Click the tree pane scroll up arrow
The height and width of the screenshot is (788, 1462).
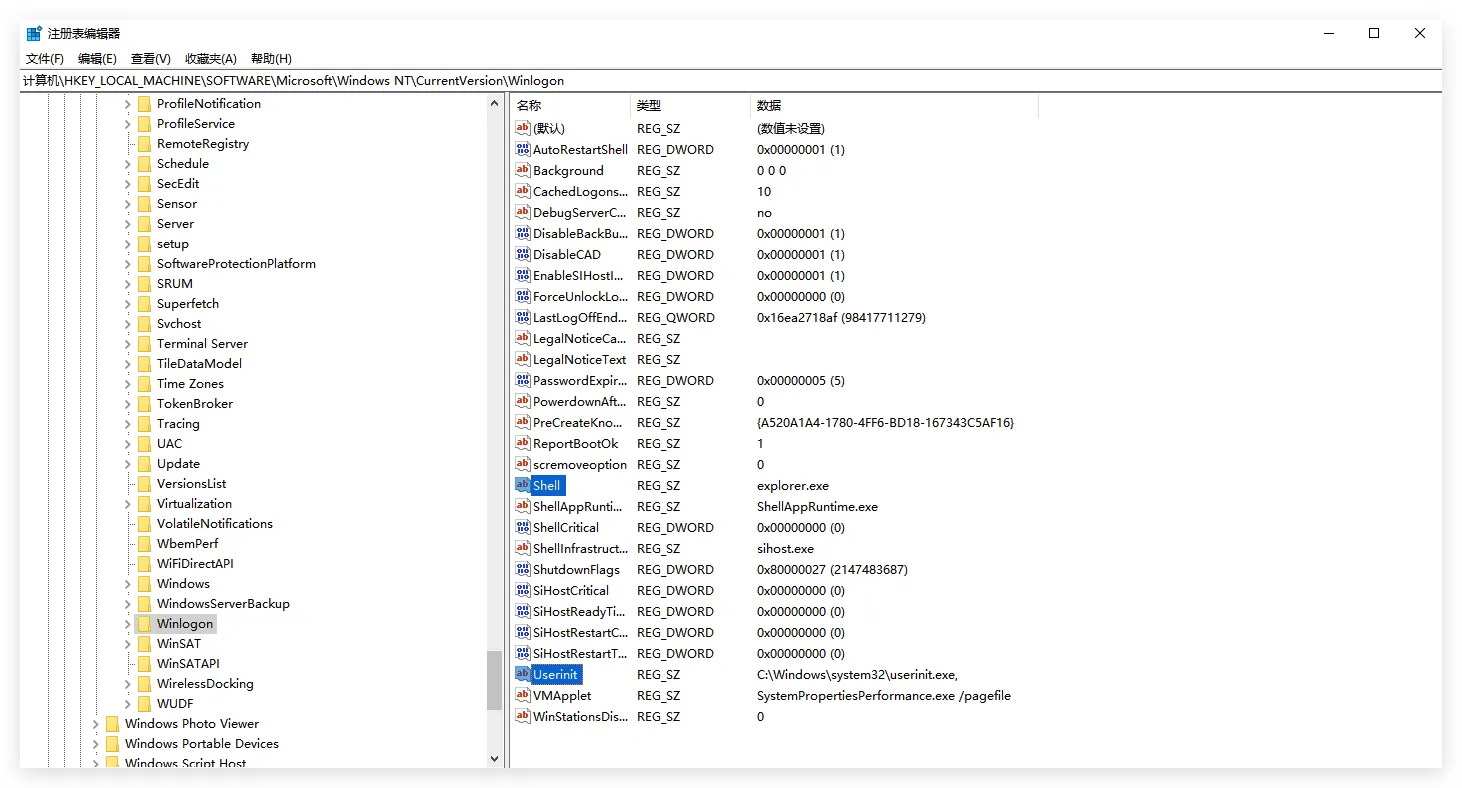point(494,103)
